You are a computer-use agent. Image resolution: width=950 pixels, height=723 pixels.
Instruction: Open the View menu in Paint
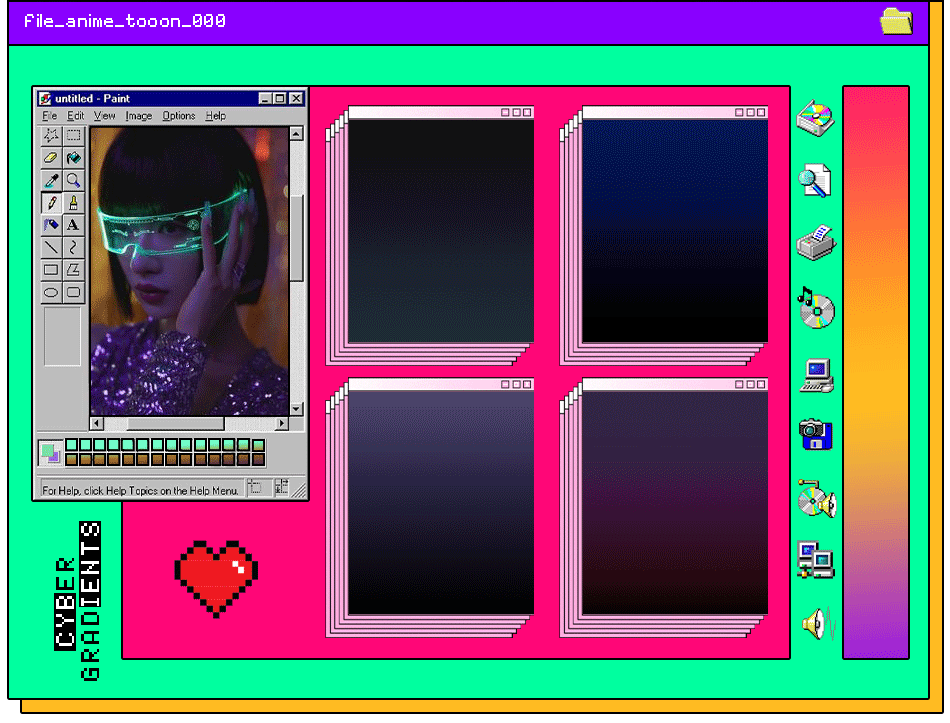(x=104, y=116)
